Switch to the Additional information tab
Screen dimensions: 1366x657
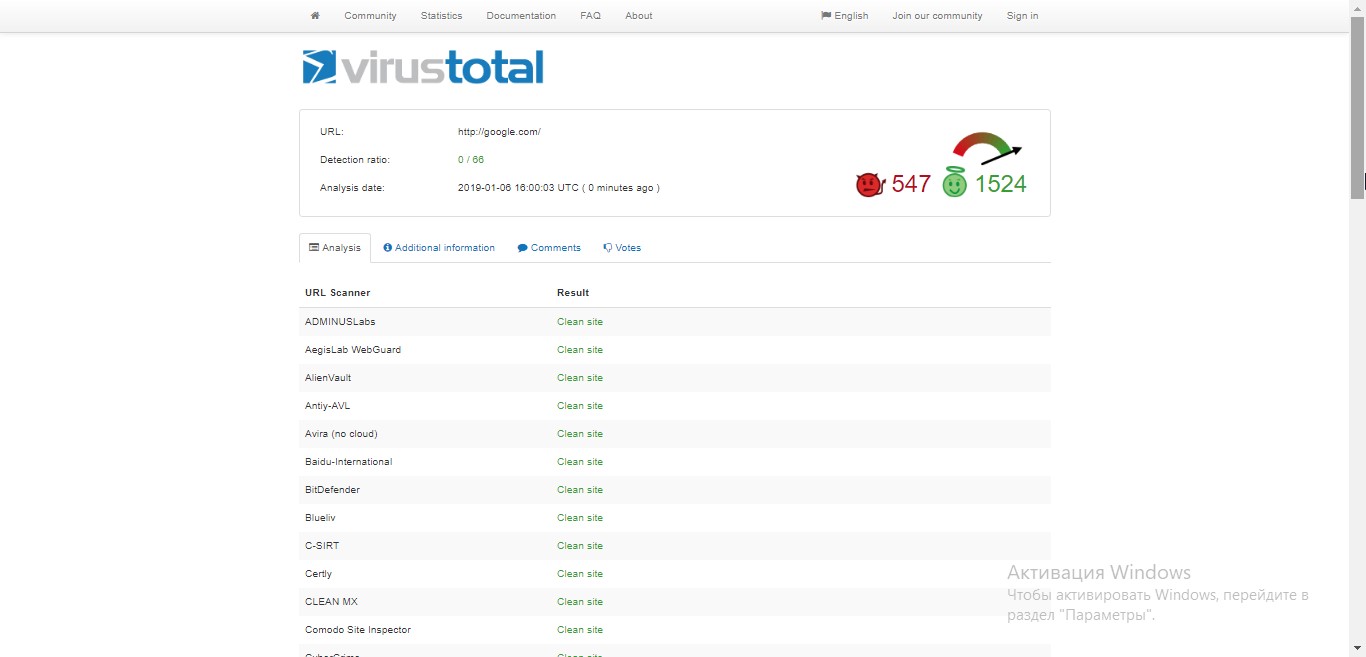439,248
